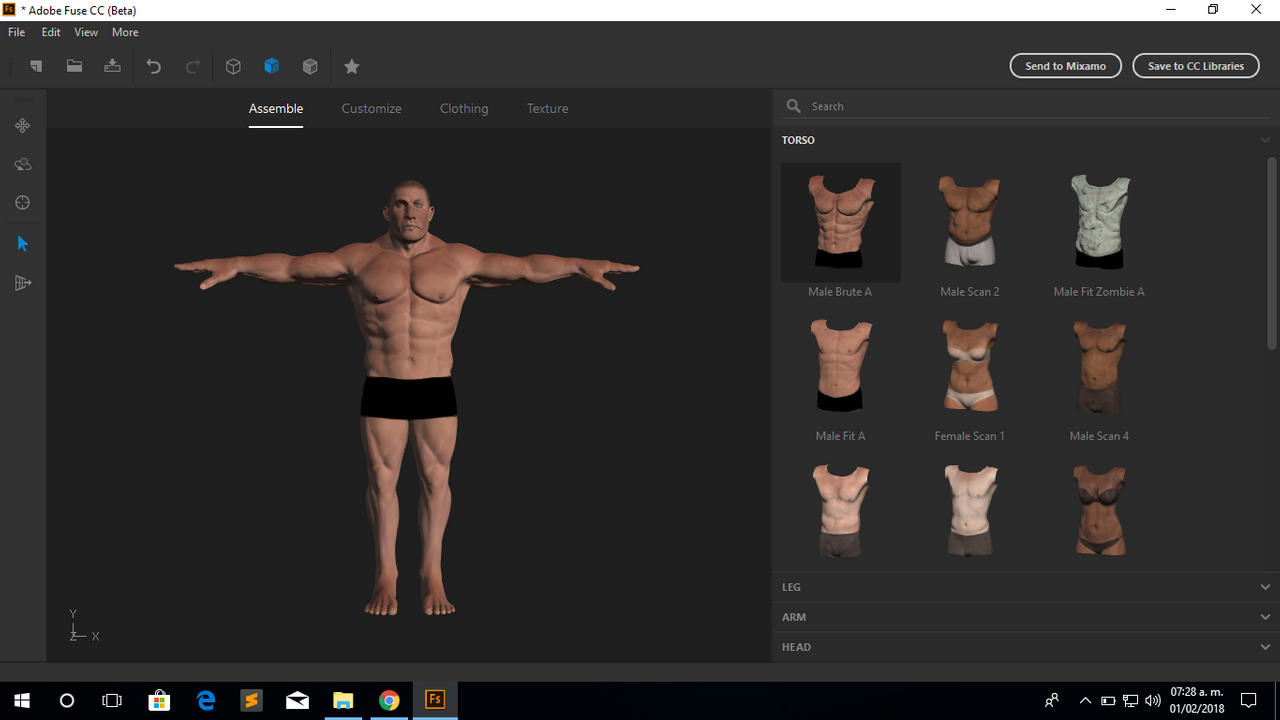Select the pan/move tool in left sidebar
The height and width of the screenshot is (720, 1280).
[22, 126]
